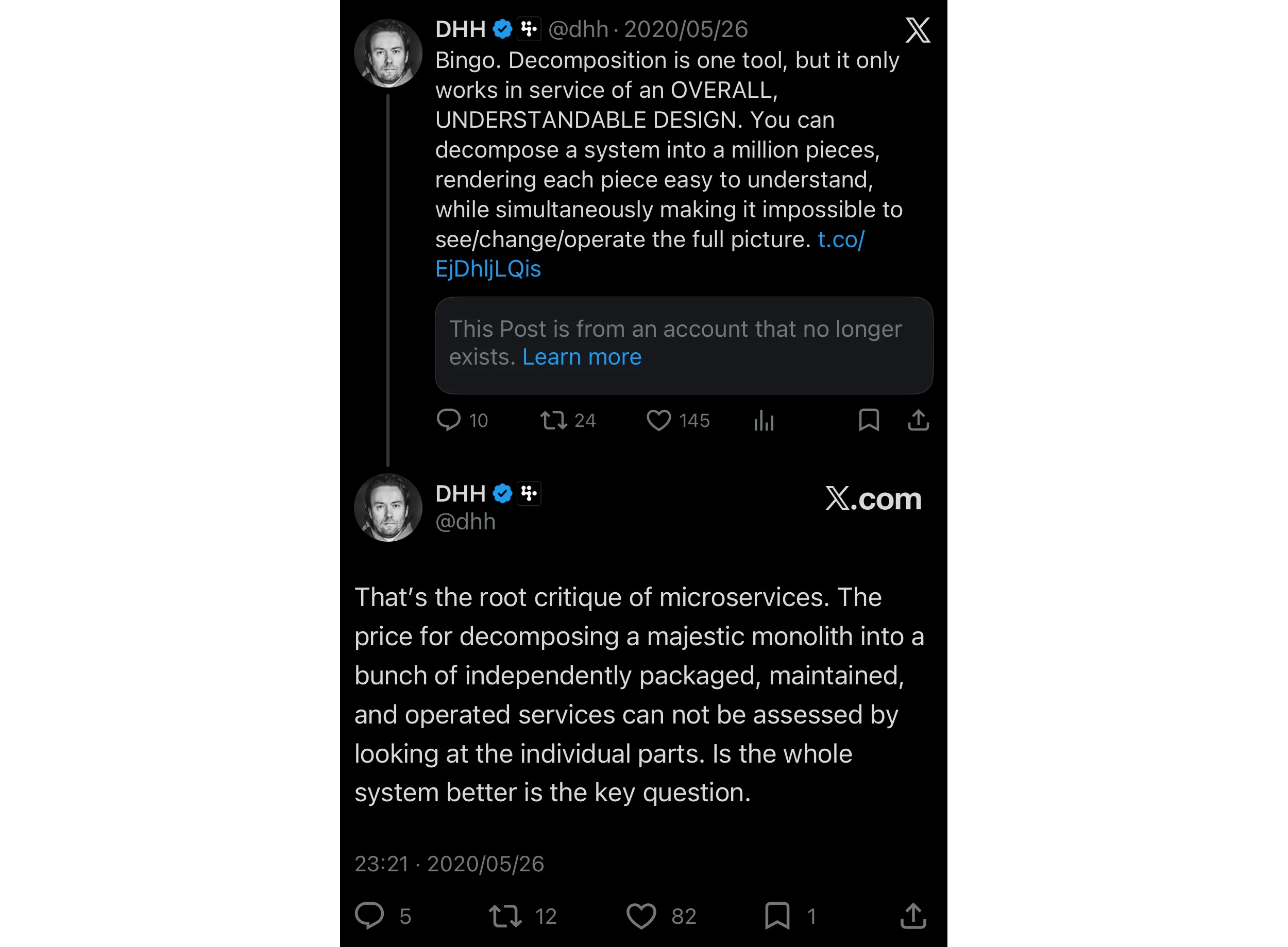
Task: Reply to the quoted top post
Action: click(448, 420)
